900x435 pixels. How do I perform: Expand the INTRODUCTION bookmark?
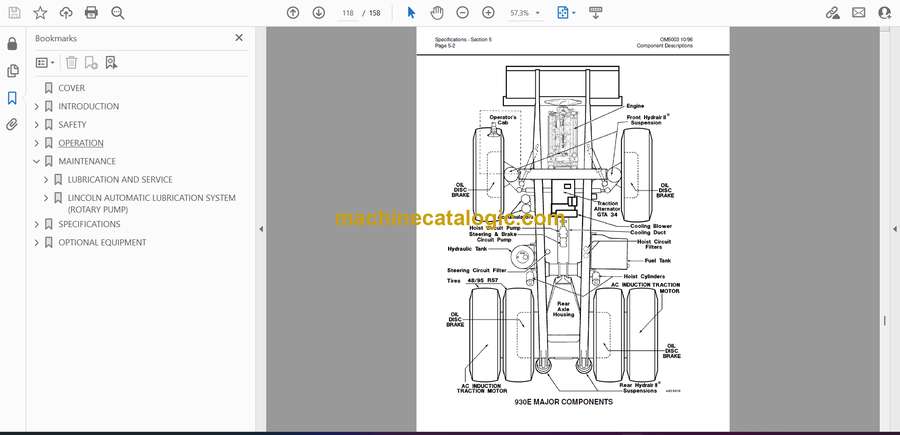tap(37, 106)
